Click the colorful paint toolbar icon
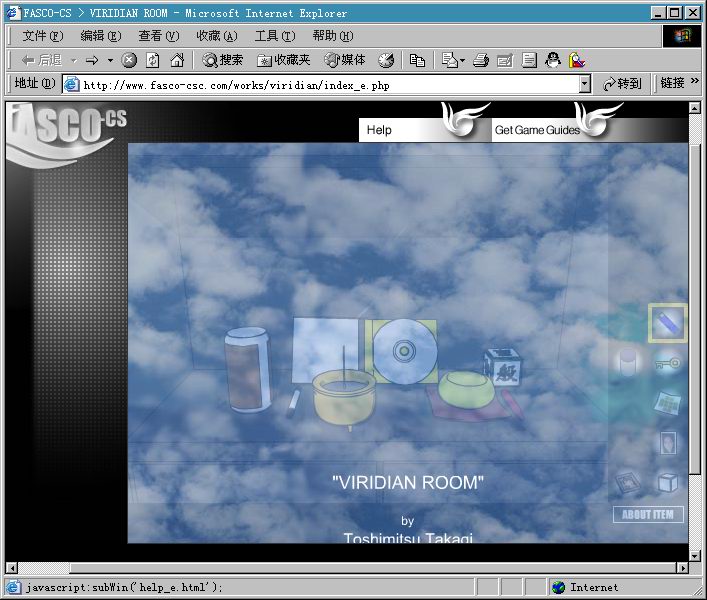This screenshot has height=600, width=707. tap(577, 60)
